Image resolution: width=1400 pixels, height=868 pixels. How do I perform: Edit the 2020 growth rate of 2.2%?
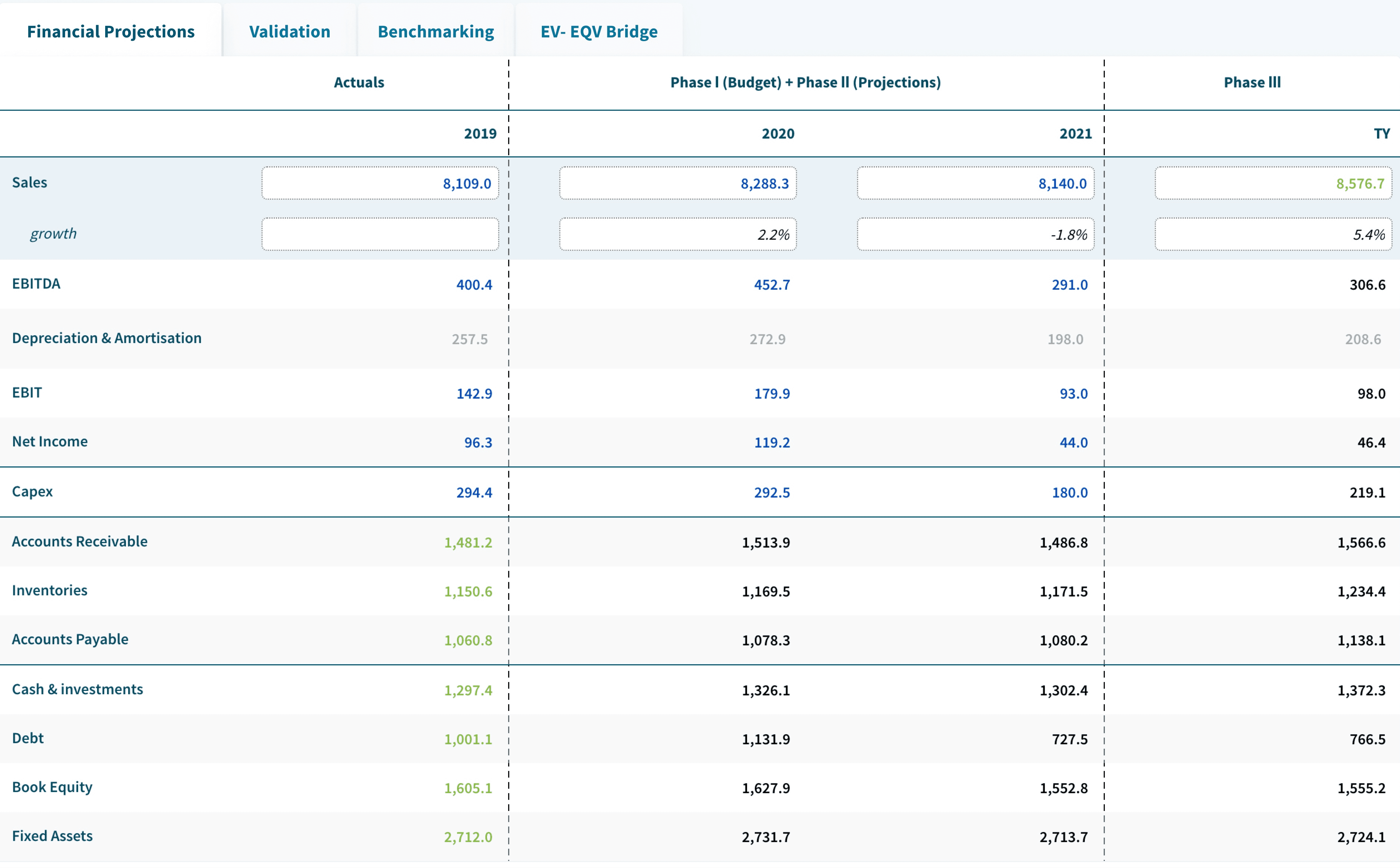(678, 234)
